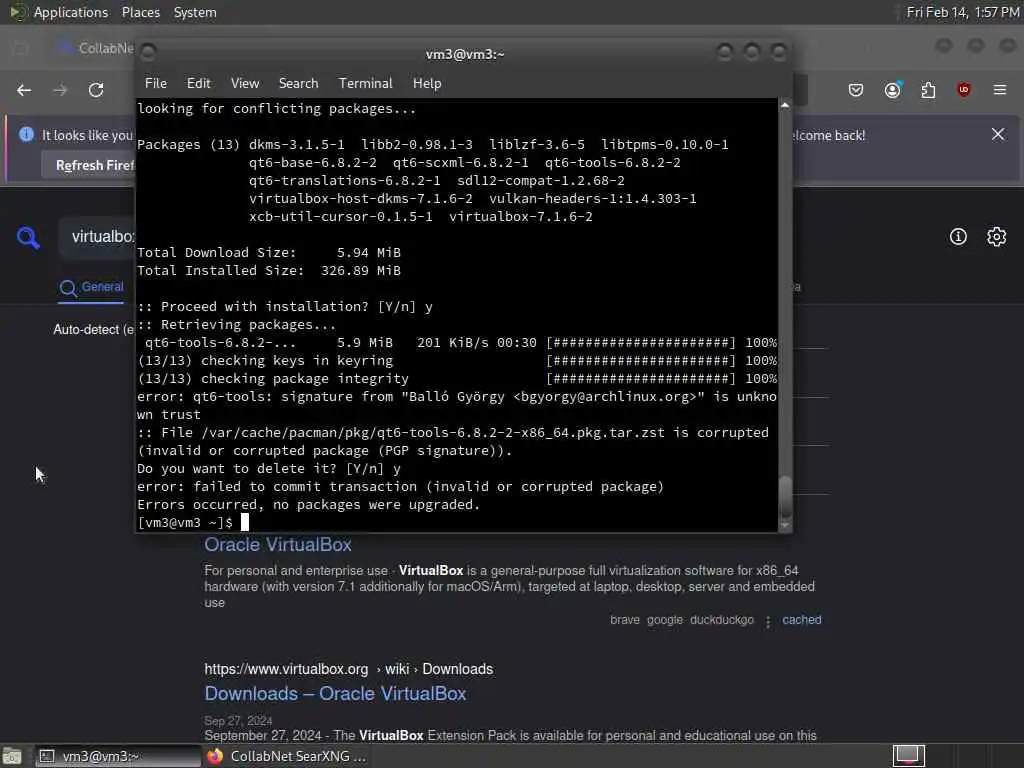The height and width of the screenshot is (768, 1024).
Task: Open terminal Search menu
Action: tap(298, 84)
